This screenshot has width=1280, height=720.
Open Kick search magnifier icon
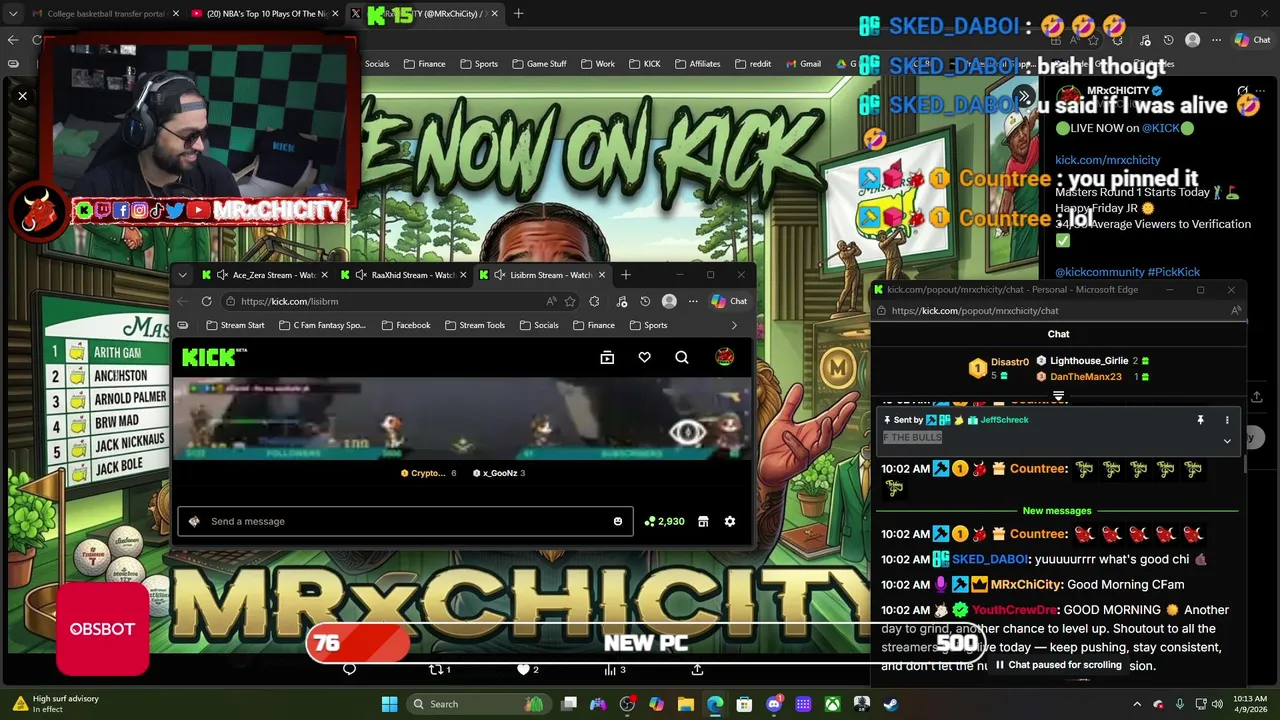click(682, 357)
